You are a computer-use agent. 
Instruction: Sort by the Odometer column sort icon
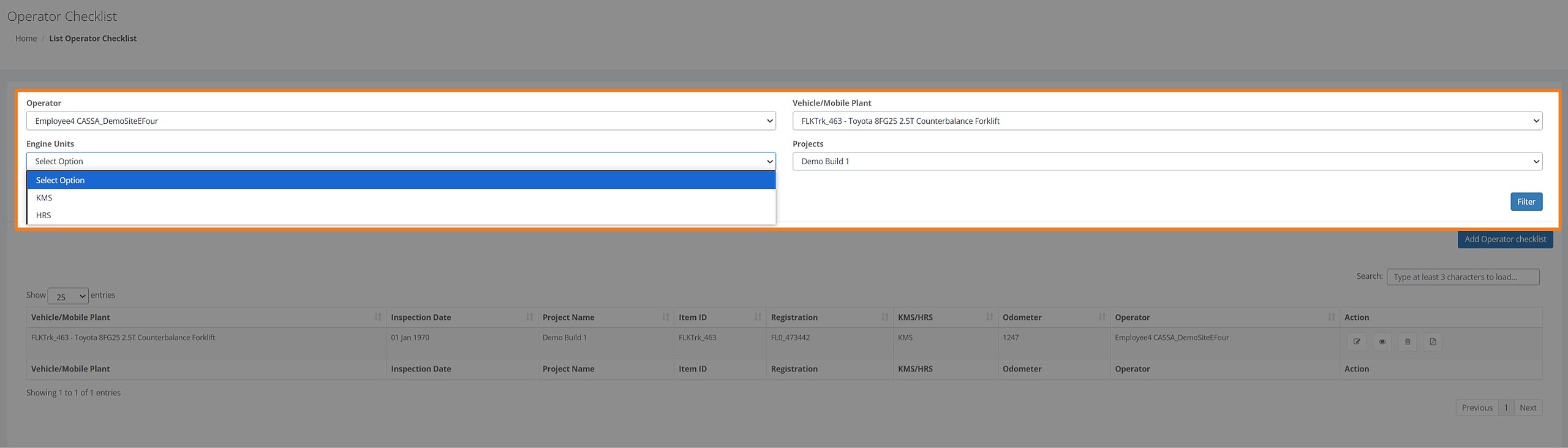(x=1102, y=317)
